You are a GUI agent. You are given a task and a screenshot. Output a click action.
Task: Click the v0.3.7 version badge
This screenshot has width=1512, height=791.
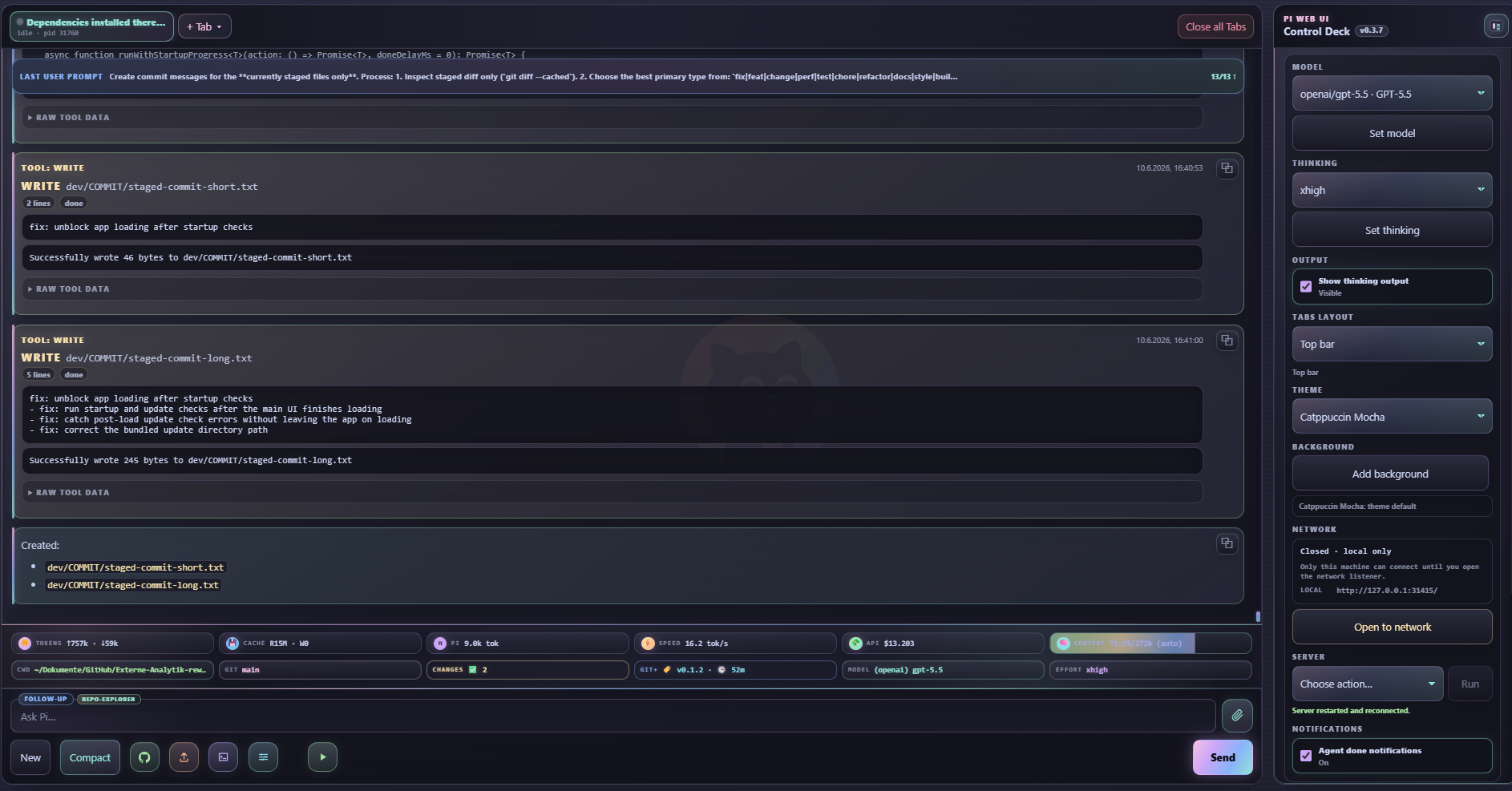(1372, 31)
